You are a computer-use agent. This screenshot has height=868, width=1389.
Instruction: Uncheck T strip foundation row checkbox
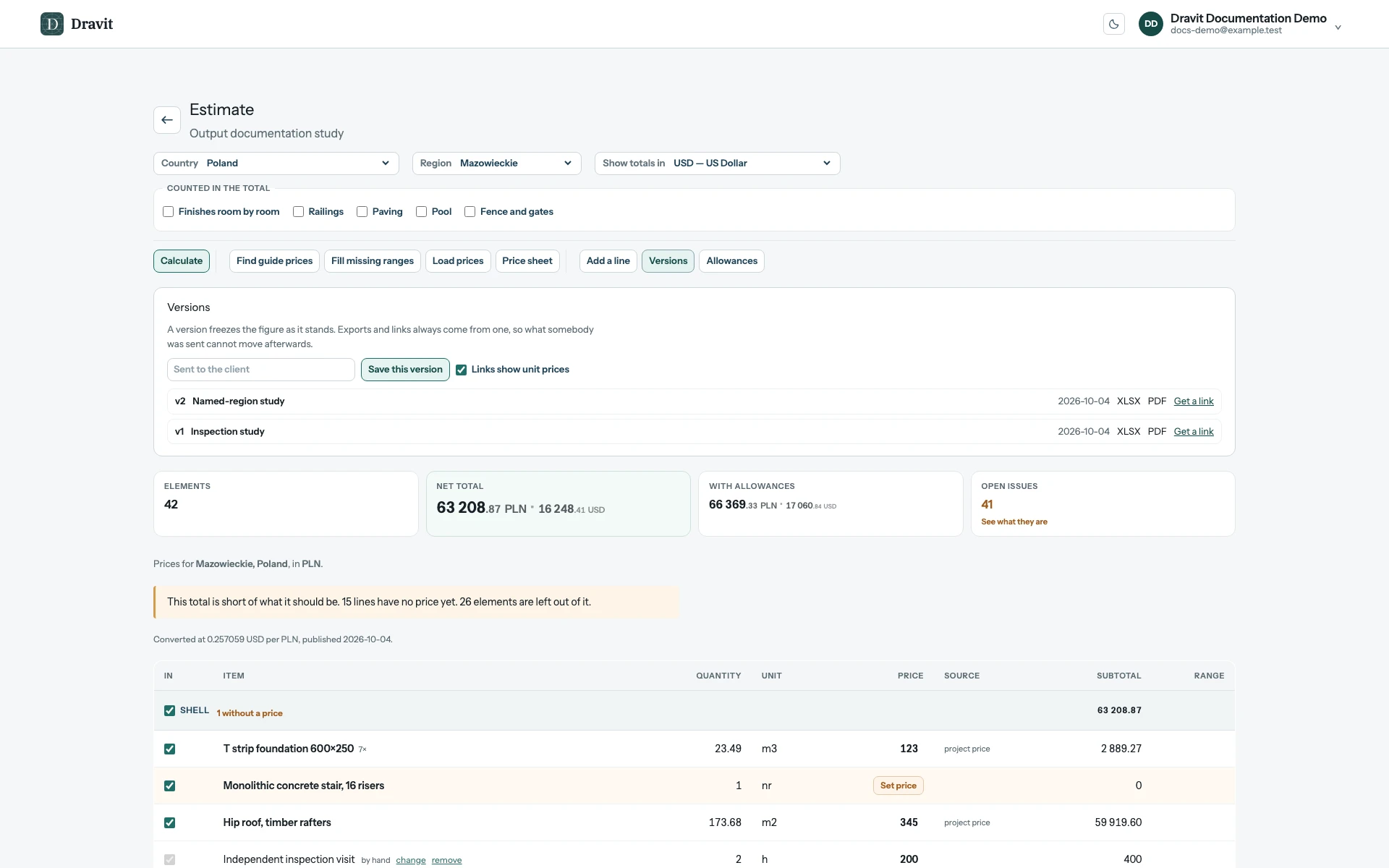pos(170,749)
